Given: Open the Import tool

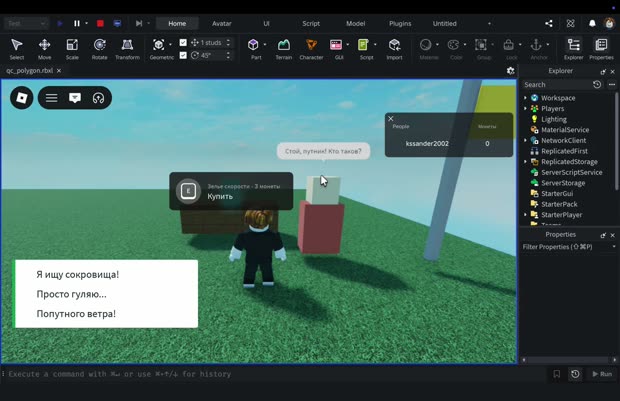Looking at the screenshot, I should point(394,49).
